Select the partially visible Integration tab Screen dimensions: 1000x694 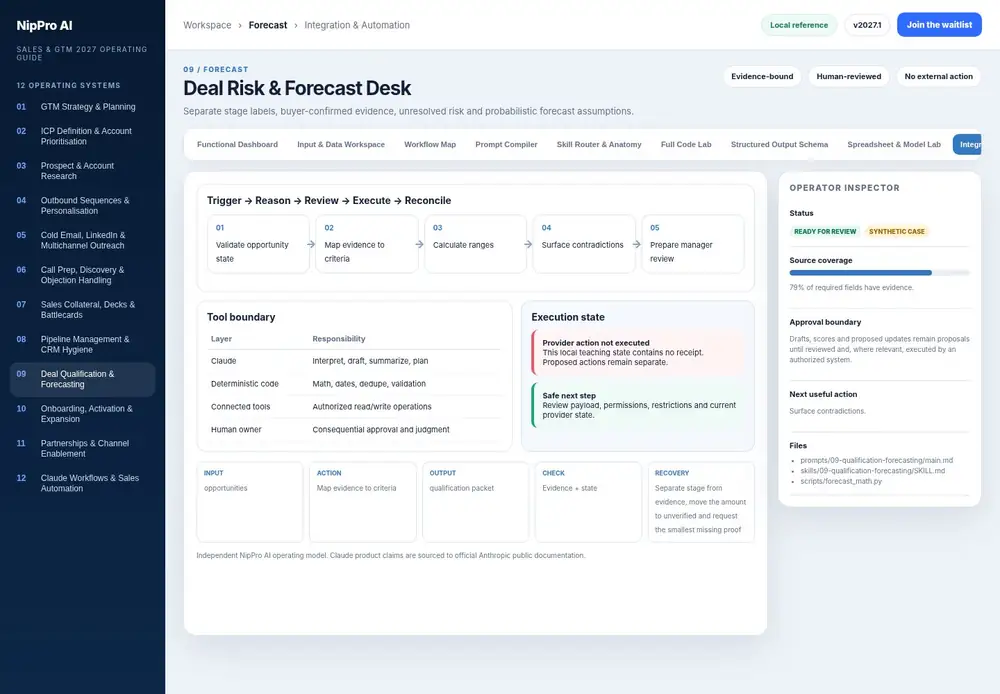[967, 145]
